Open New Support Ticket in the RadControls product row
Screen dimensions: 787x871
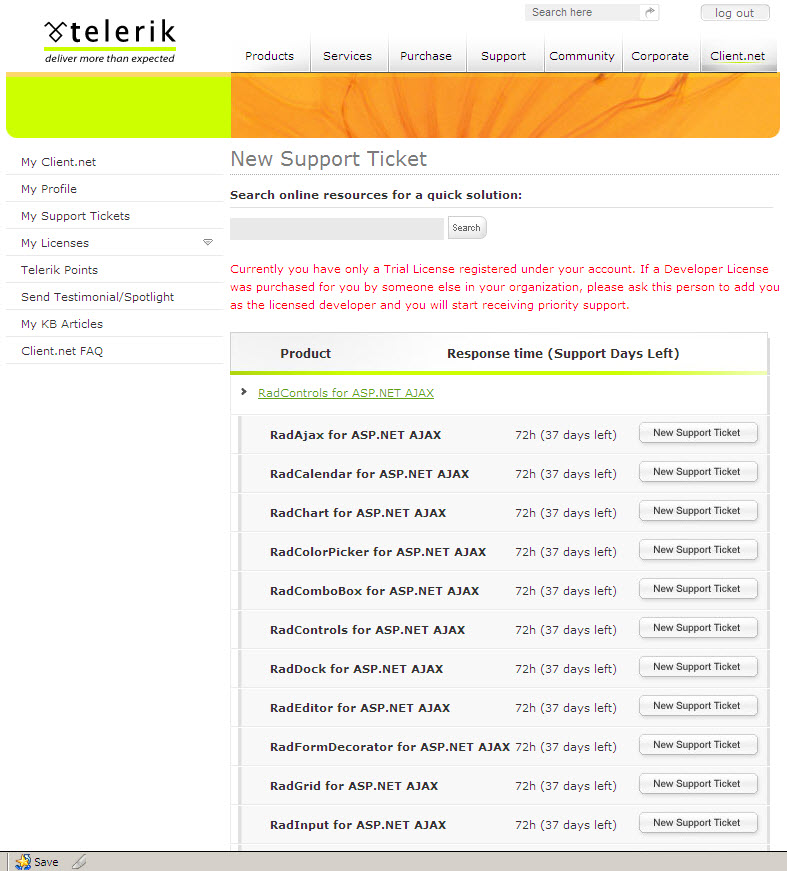(x=698, y=628)
